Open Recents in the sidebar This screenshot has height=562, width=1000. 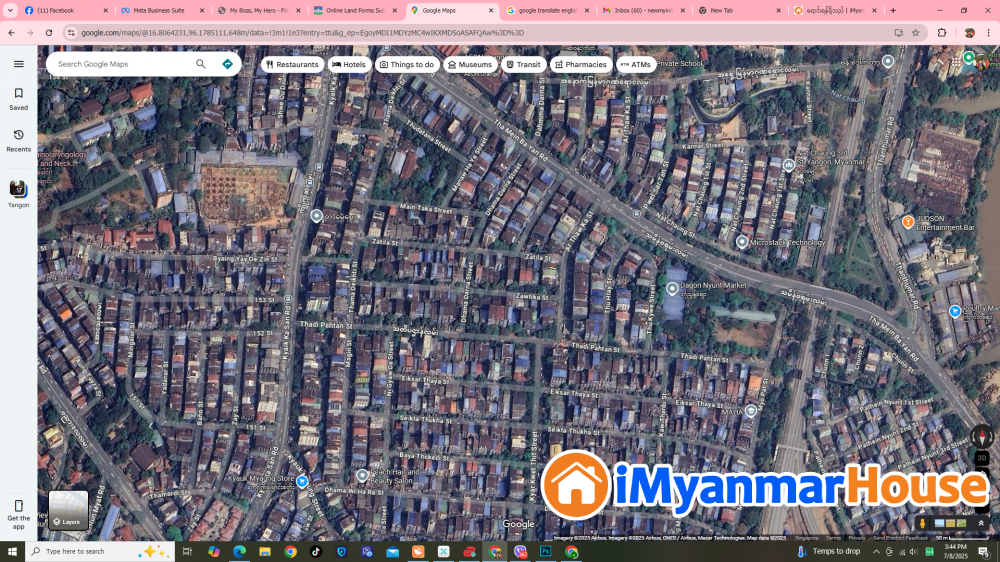(x=18, y=140)
